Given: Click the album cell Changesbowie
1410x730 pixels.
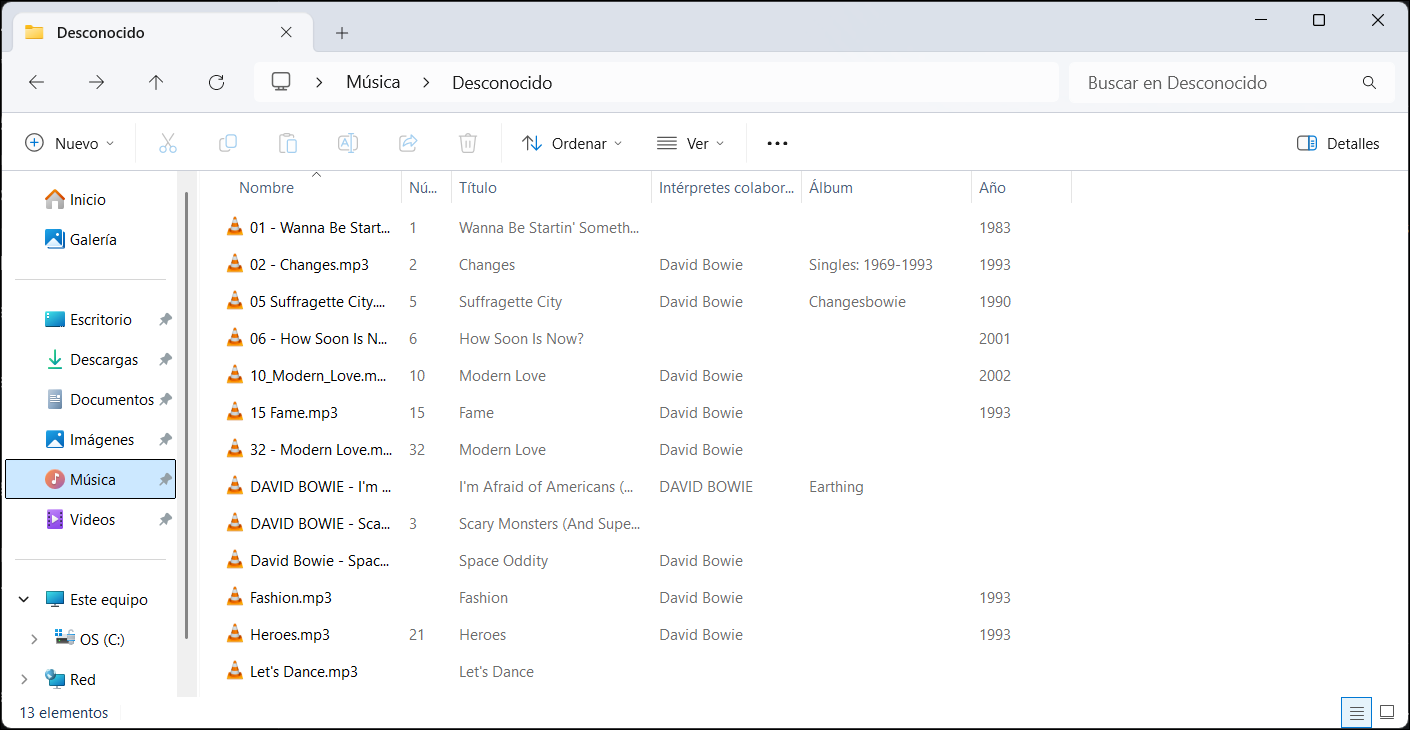Looking at the screenshot, I should 857,302.
